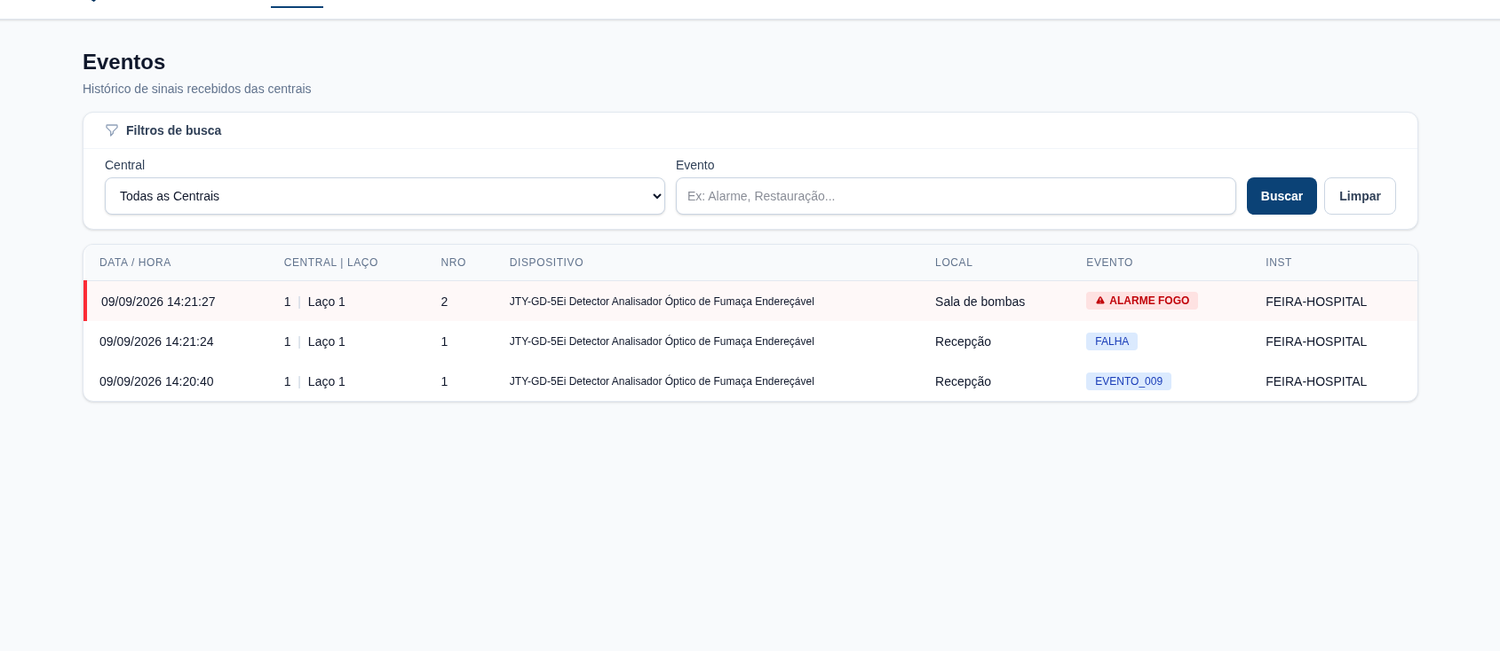Click the 'Evento' column header
1500x651 pixels.
[1110, 262]
